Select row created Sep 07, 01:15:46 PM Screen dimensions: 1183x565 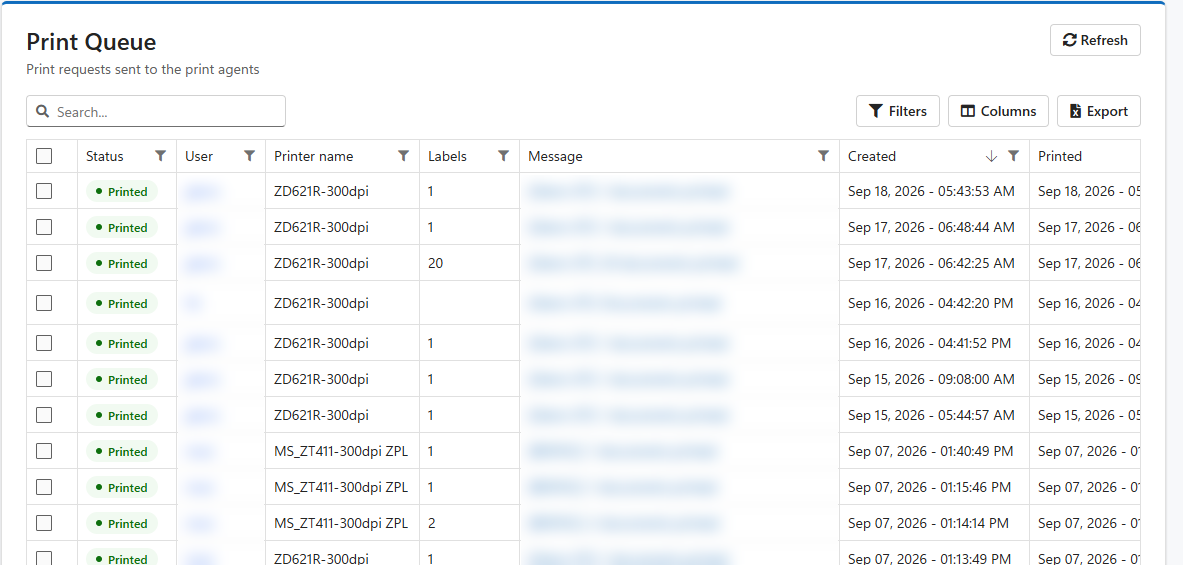pyautogui.click(x=44, y=487)
